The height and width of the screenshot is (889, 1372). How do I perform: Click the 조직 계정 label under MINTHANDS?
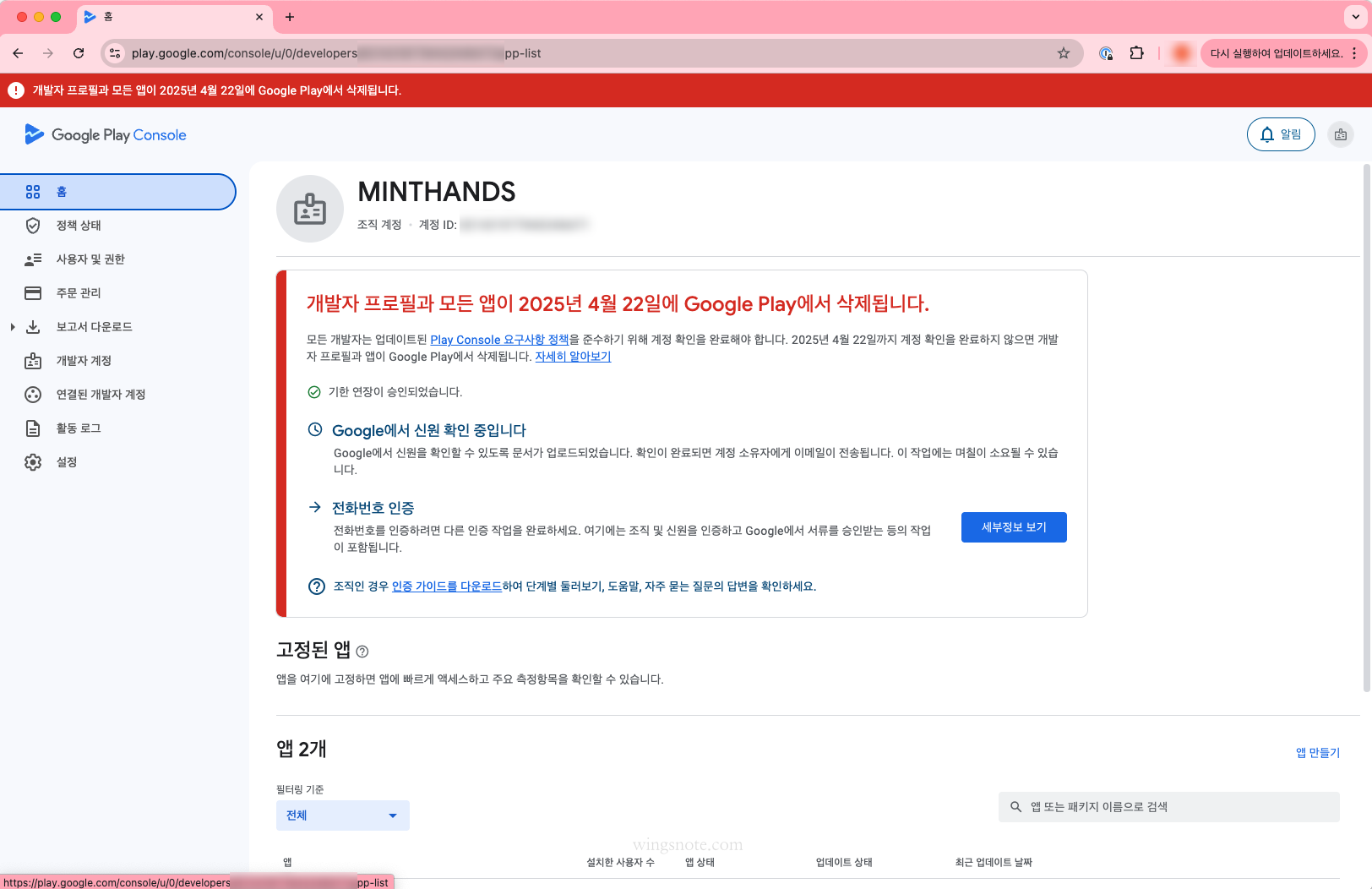point(379,225)
